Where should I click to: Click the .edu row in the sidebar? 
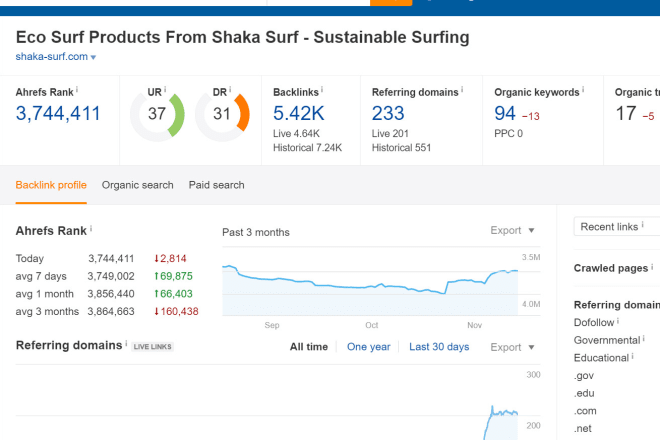click(584, 393)
